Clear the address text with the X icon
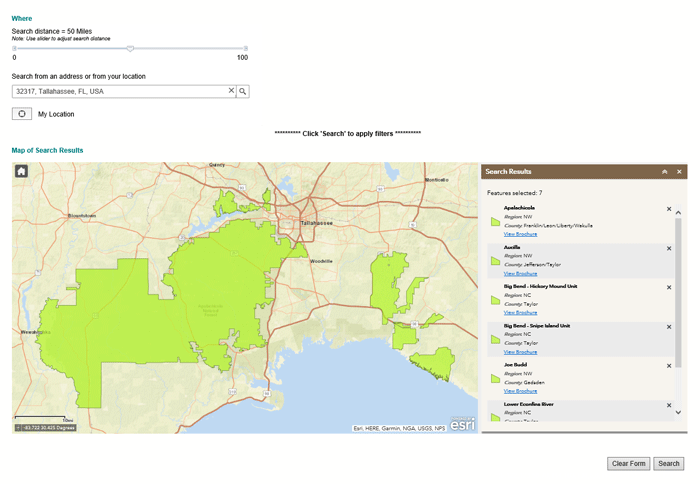Viewport: 700px width, 484px height. 231,91
